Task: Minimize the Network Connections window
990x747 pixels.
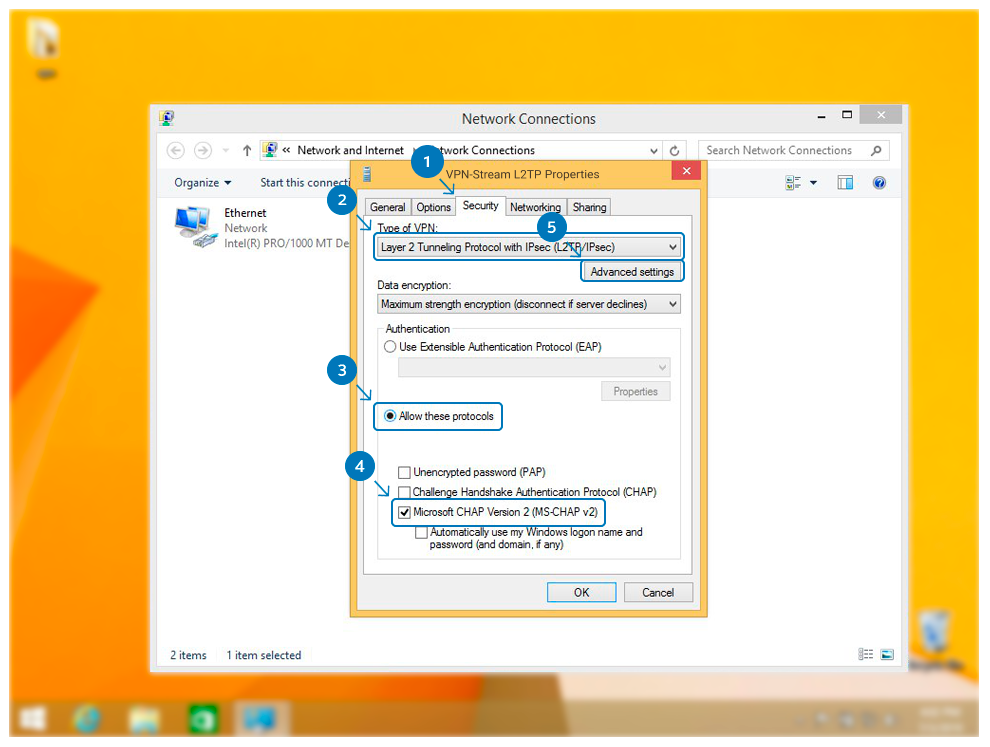Action: coord(821,116)
